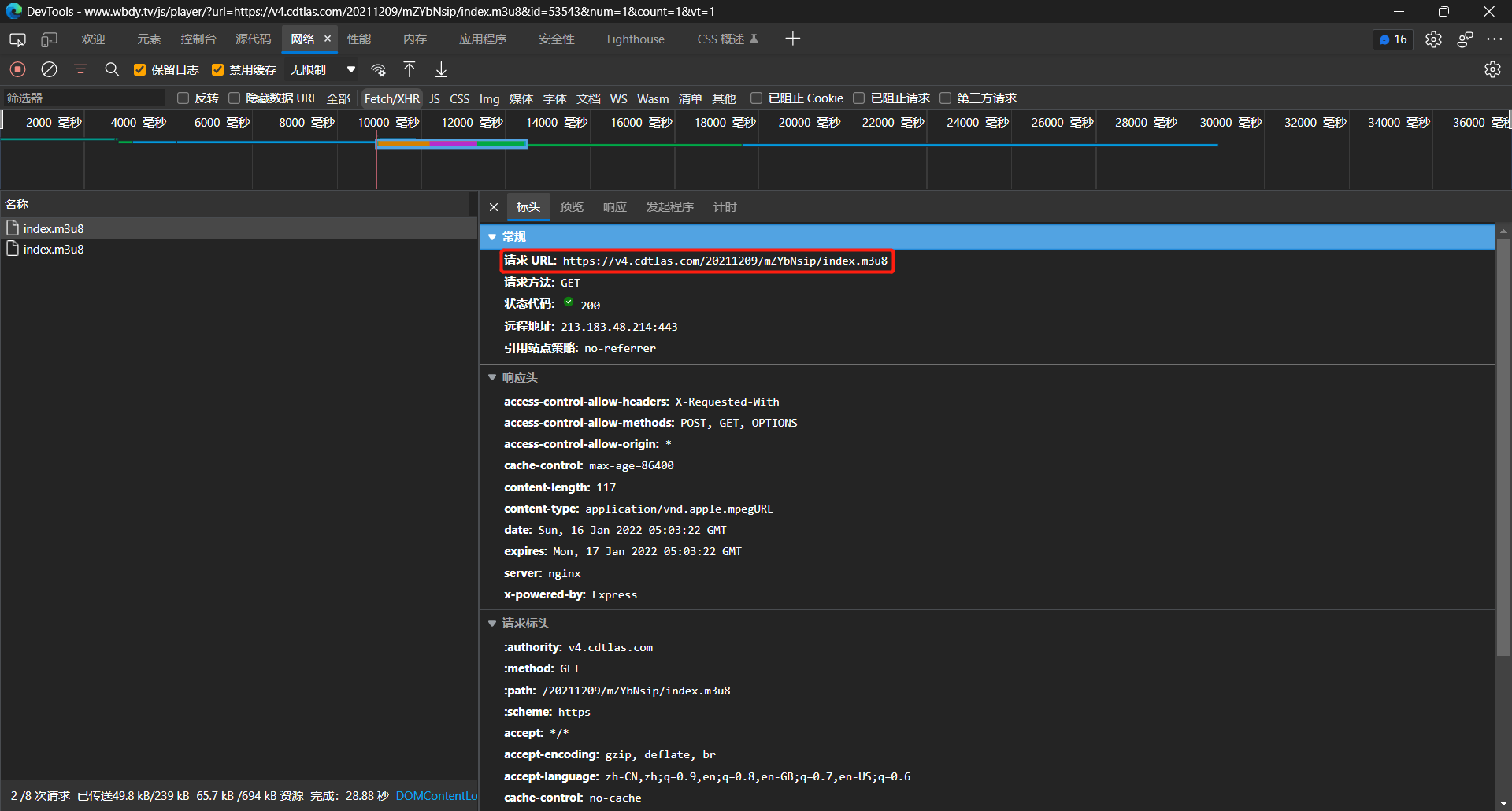Open the CSS 概述 tab
The height and width of the screenshot is (811, 1512).
click(x=728, y=39)
